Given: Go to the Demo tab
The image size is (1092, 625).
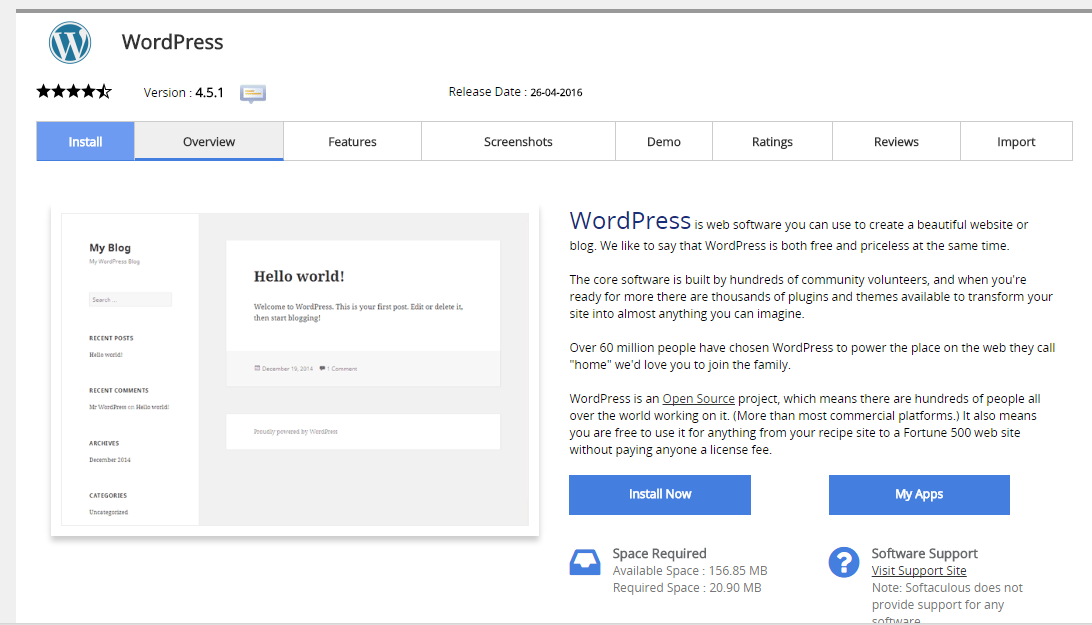Looking at the screenshot, I should click(x=664, y=141).
